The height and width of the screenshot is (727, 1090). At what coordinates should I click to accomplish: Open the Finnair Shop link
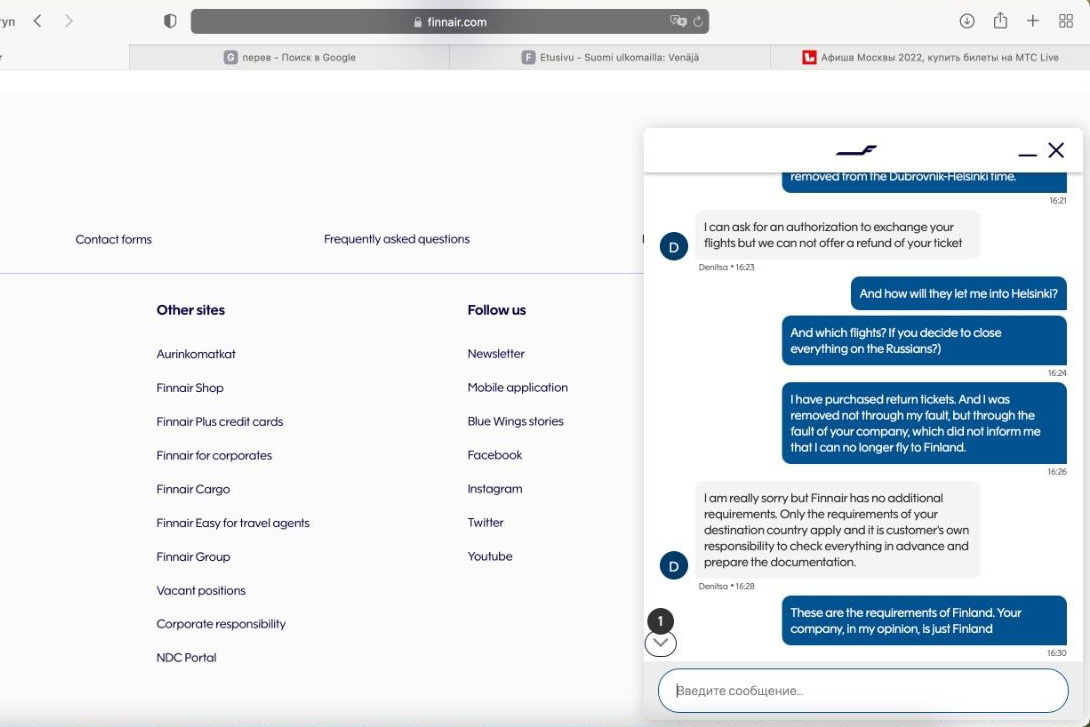(x=190, y=388)
